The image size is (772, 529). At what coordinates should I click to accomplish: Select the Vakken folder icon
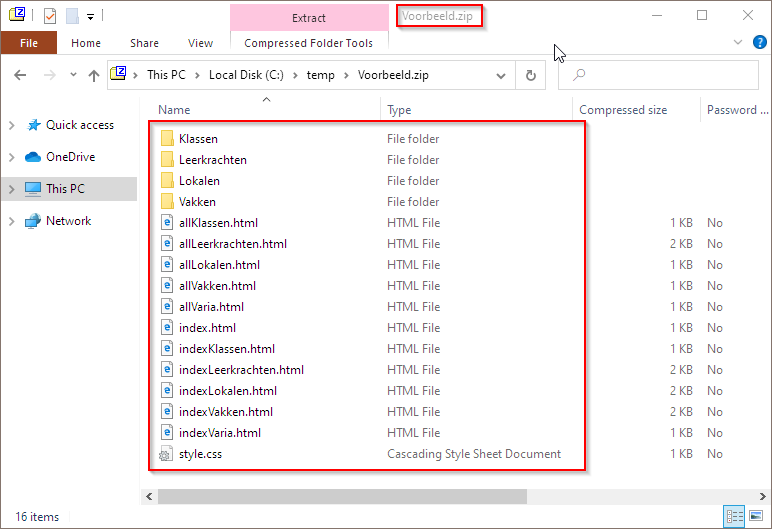(x=167, y=202)
